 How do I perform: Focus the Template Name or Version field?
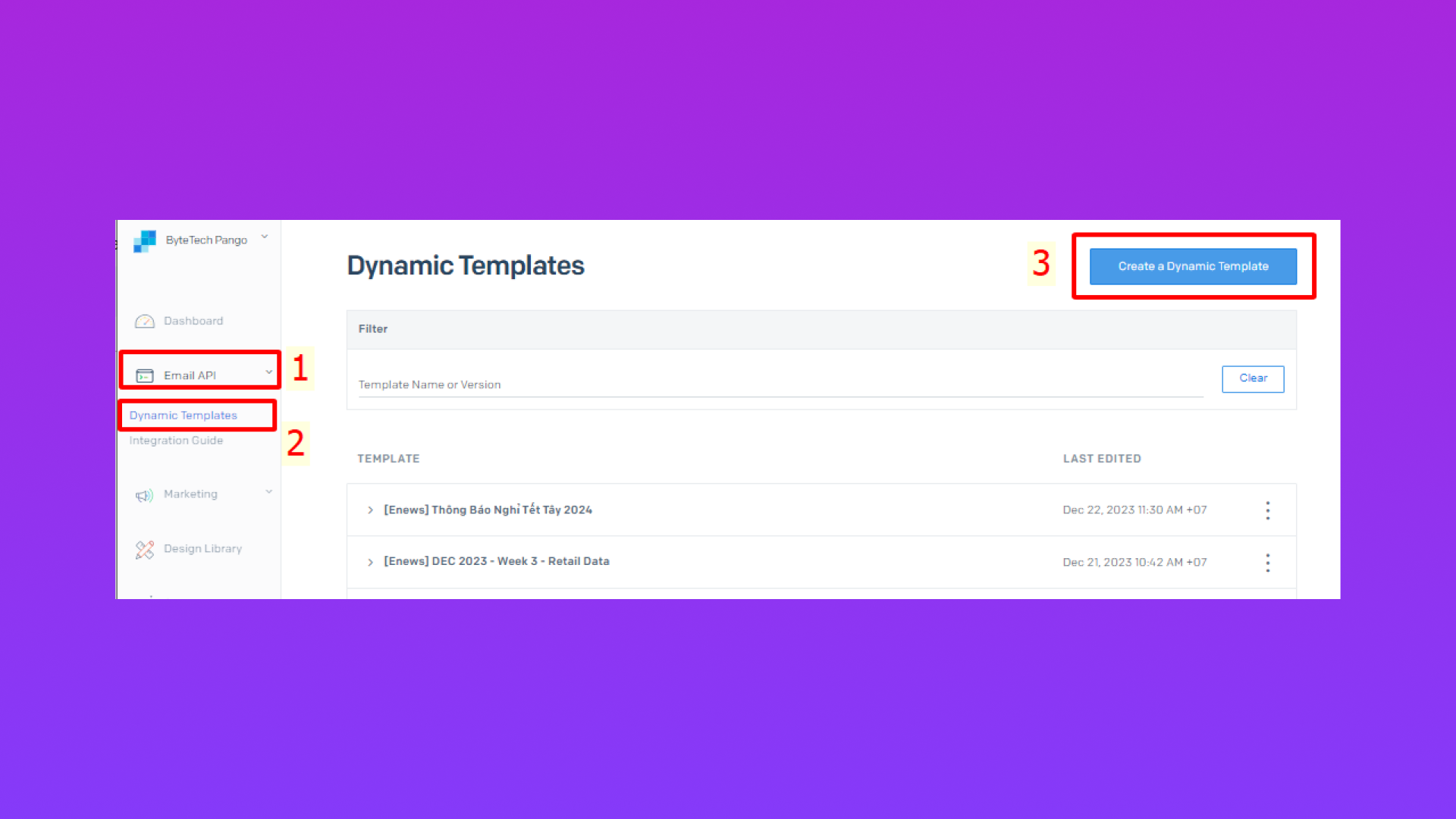(x=780, y=384)
